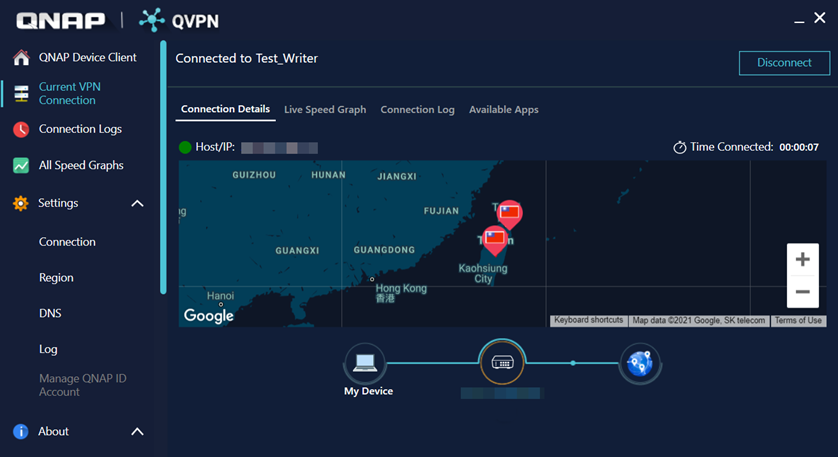
Task: Click the Kaohsiung City map label
Action: point(483,273)
